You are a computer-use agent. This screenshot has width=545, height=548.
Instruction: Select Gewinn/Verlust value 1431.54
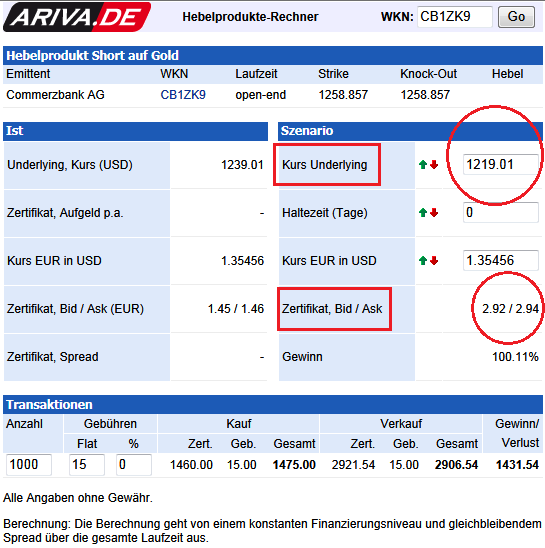[517, 465]
